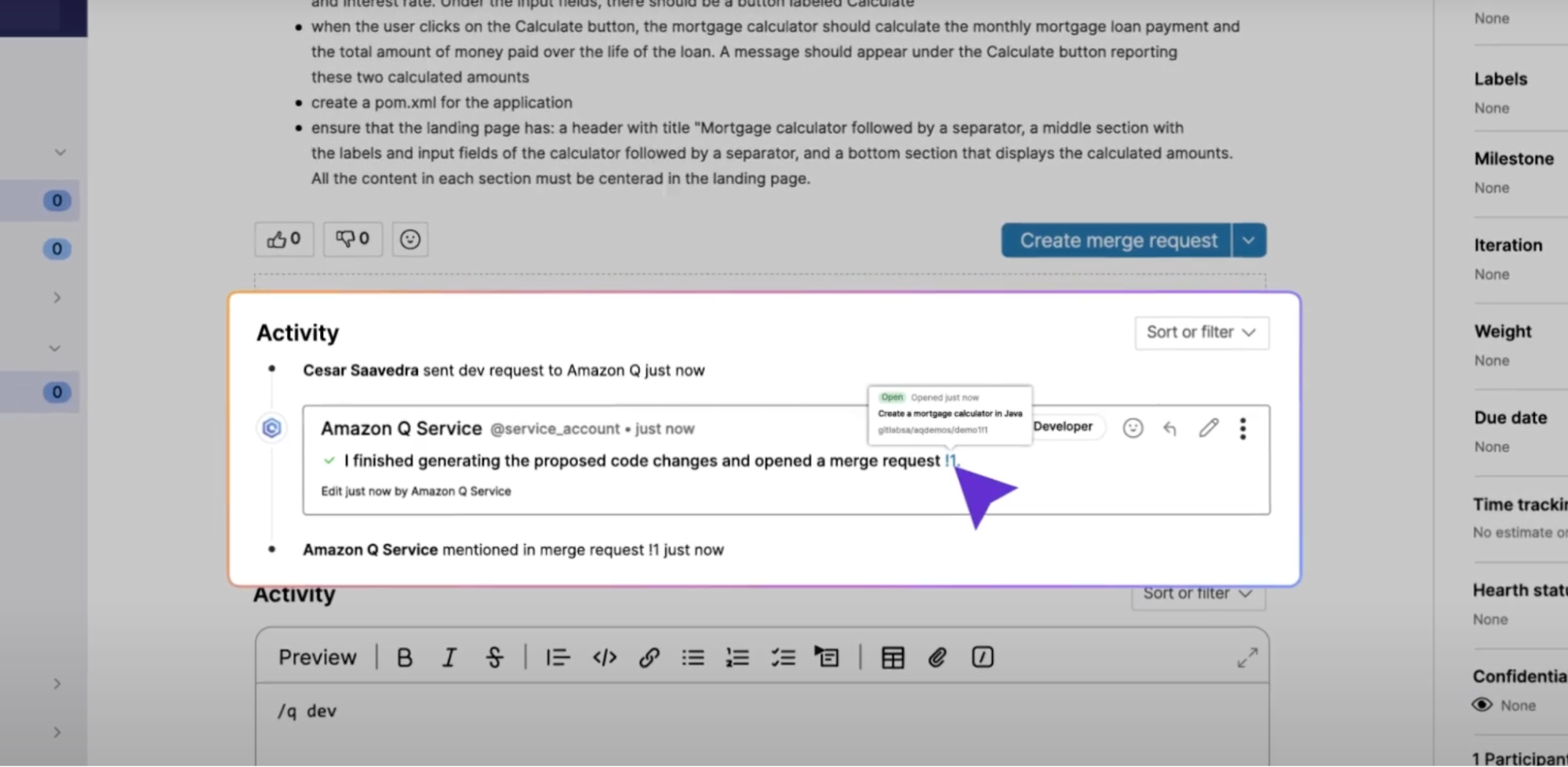Insert a link in the editor
This screenshot has width=1568, height=767.
click(649, 657)
